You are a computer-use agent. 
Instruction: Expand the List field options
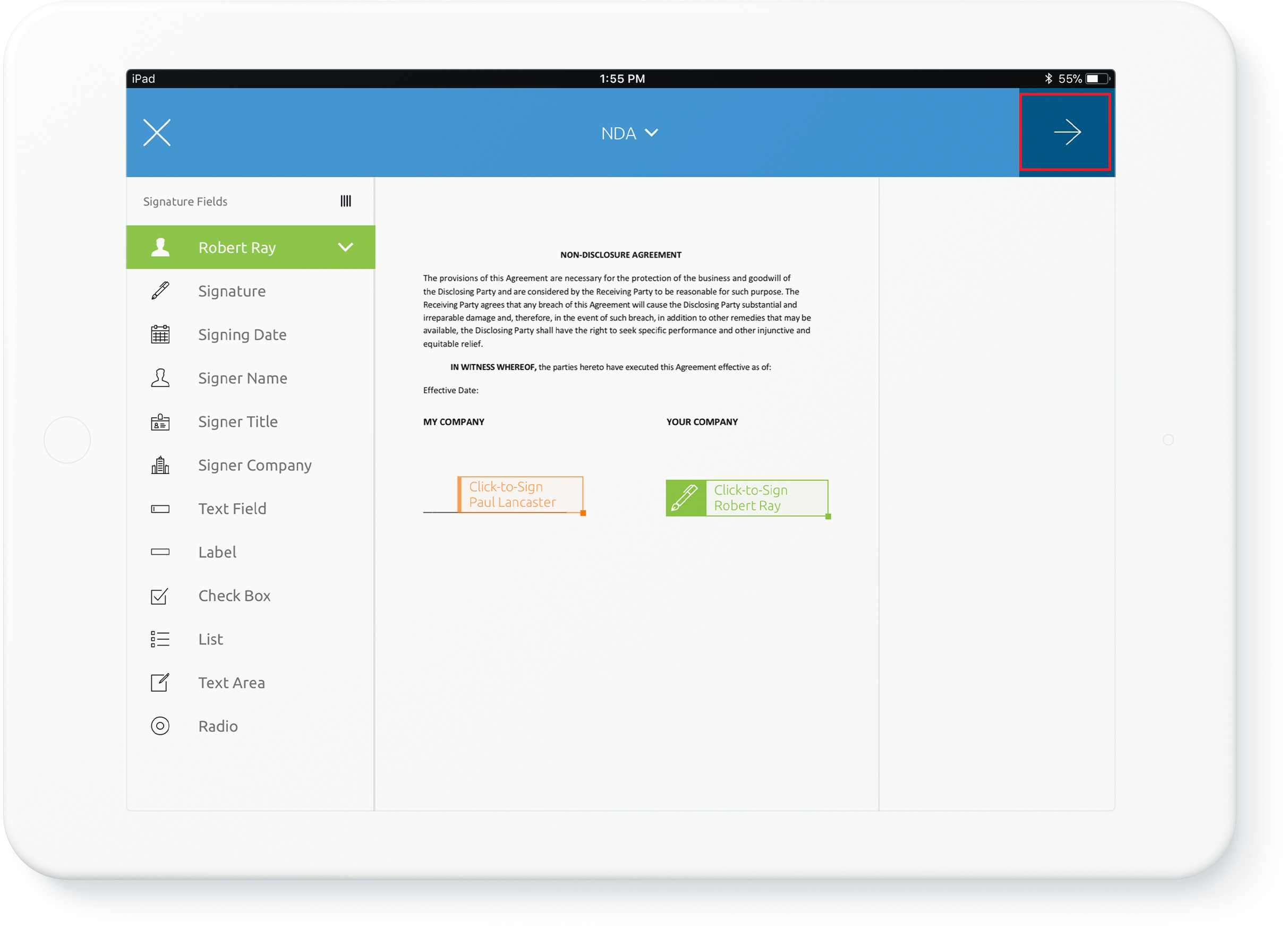tap(210, 638)
